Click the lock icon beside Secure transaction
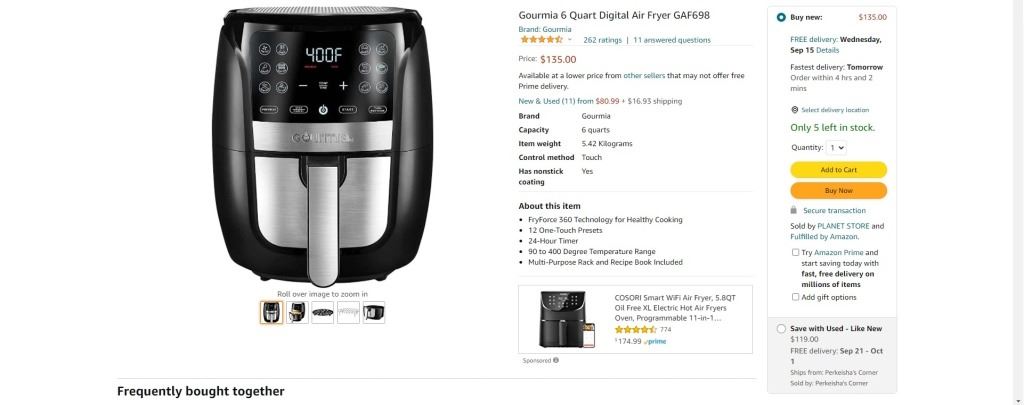The height and width of the screenshot is (405, 1024). [793, 210]
